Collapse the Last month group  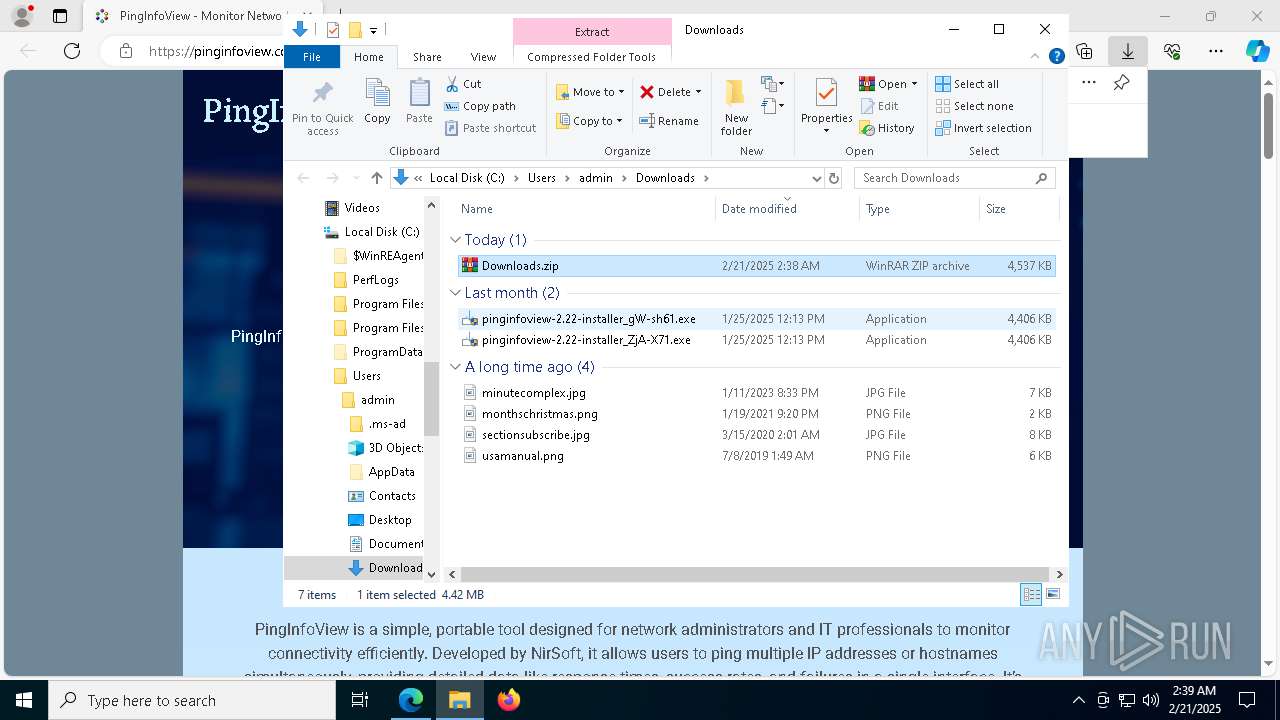(456, 293)
